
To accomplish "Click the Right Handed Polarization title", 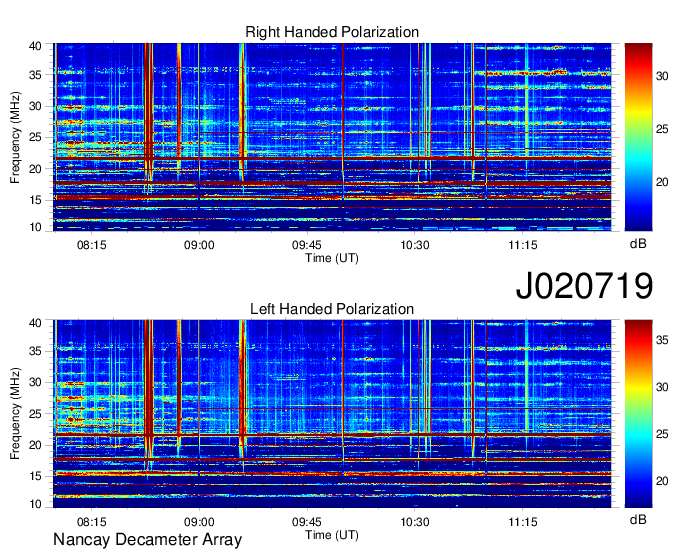I will tap(332, 32).
